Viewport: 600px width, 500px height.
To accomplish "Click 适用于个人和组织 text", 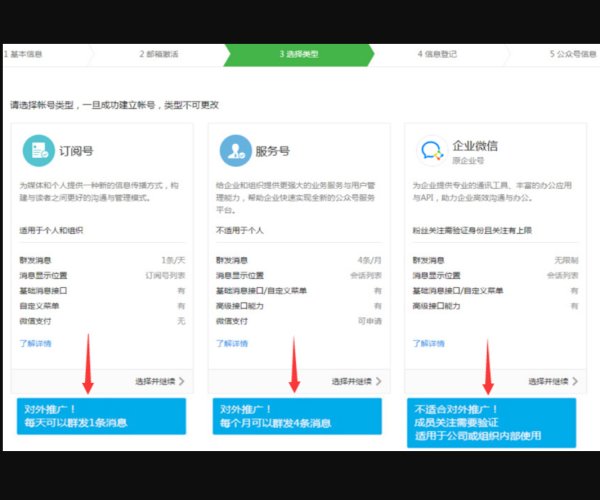I will pyautogui.click(x=51, y=230).
